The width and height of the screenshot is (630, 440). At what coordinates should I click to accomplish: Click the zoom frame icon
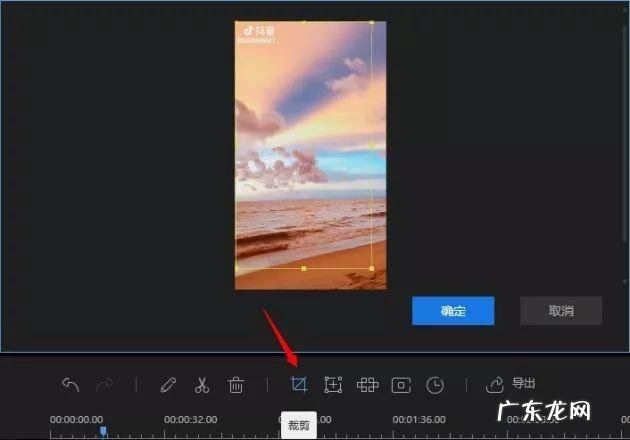[x=333, y=384]
